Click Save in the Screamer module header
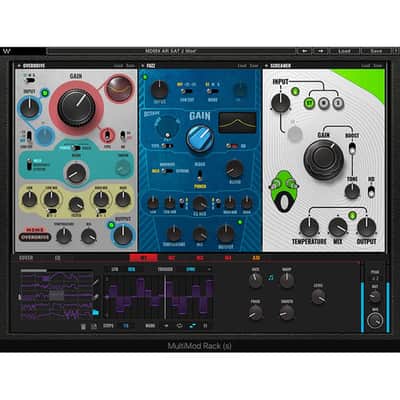 pyautogui.click(x=378, y=66)
